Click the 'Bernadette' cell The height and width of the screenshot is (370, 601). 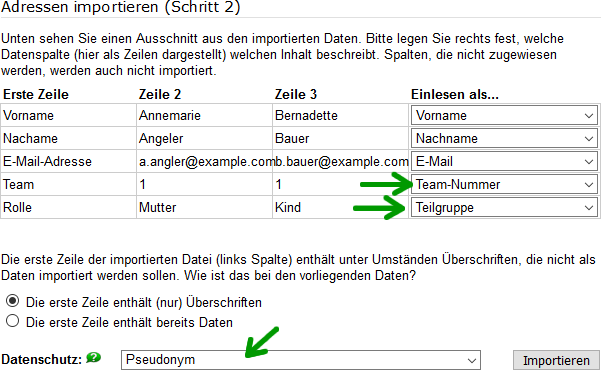coord(340,115)
